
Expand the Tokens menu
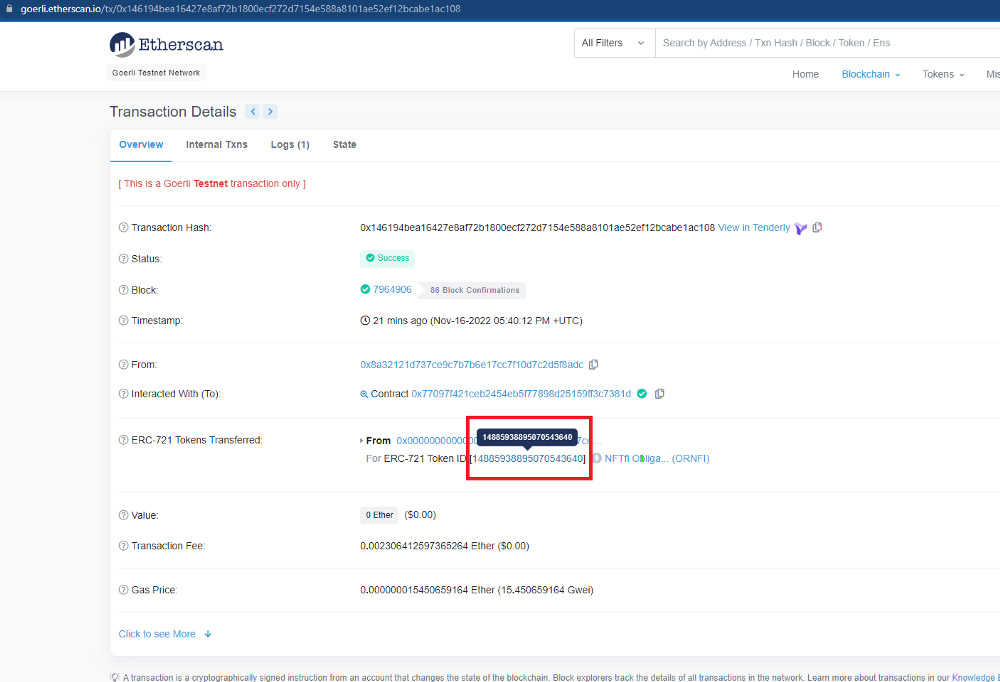coord(943,74)
